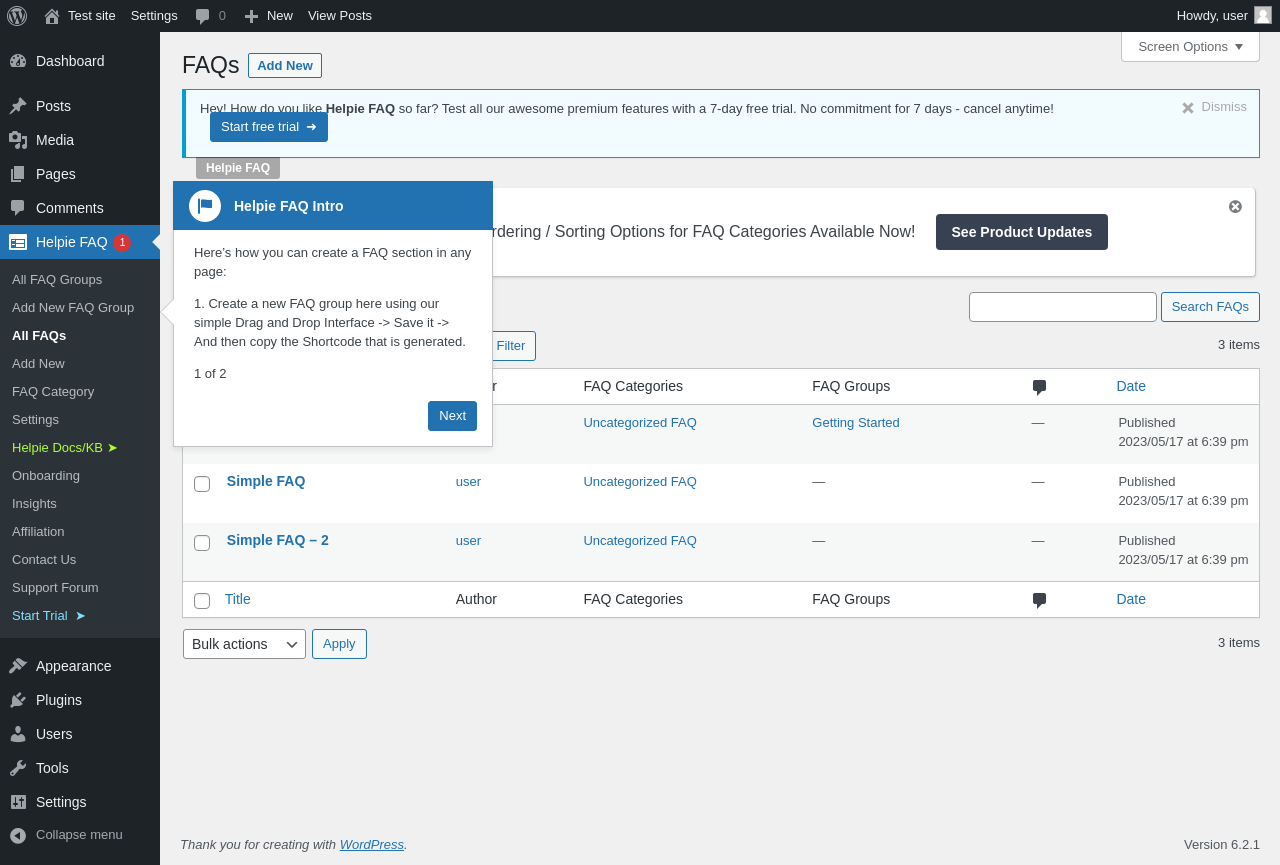Open Settings in Helpie FAQ submenu
The height and width of the screenshot is (865, 1280).
(35, 419)
